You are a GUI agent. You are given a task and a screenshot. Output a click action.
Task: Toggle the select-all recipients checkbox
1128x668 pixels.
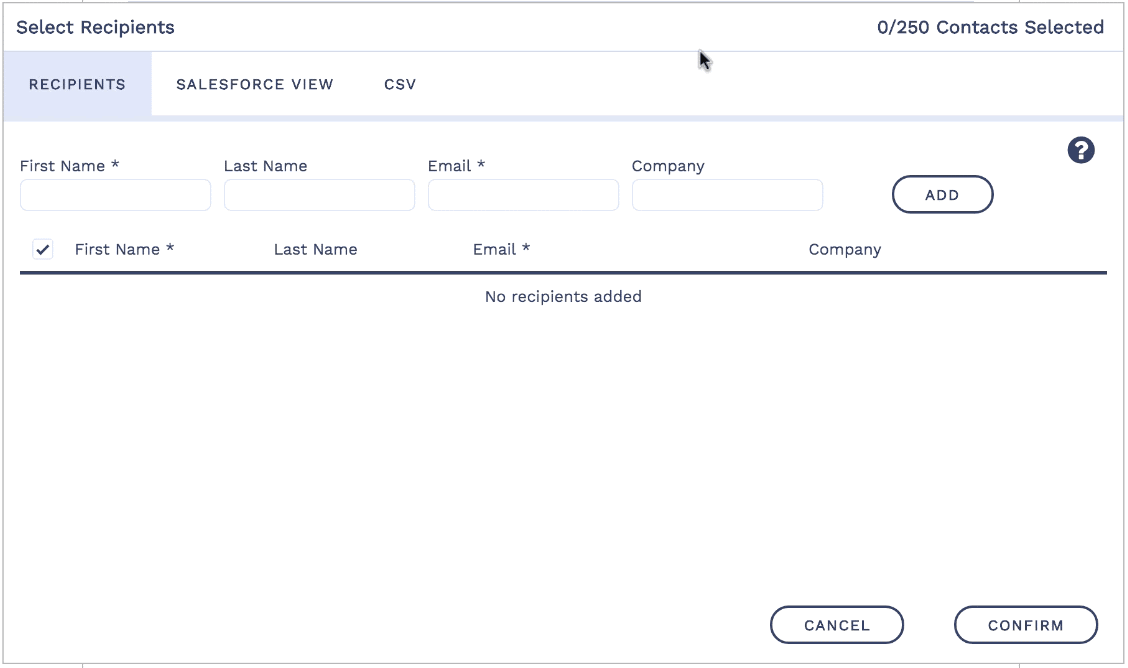pyautogui.click(x=43, y=250)
